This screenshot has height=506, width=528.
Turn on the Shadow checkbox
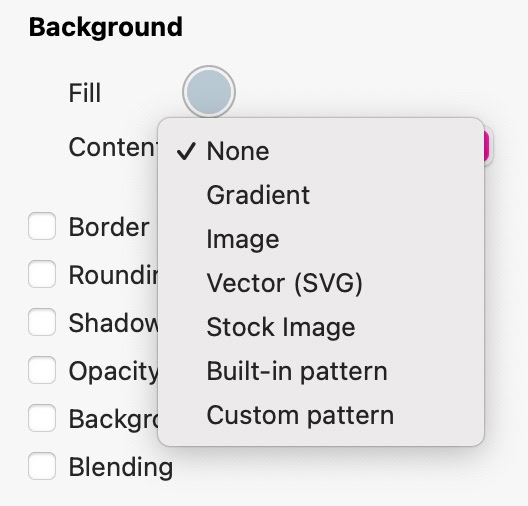click(42, 322)
